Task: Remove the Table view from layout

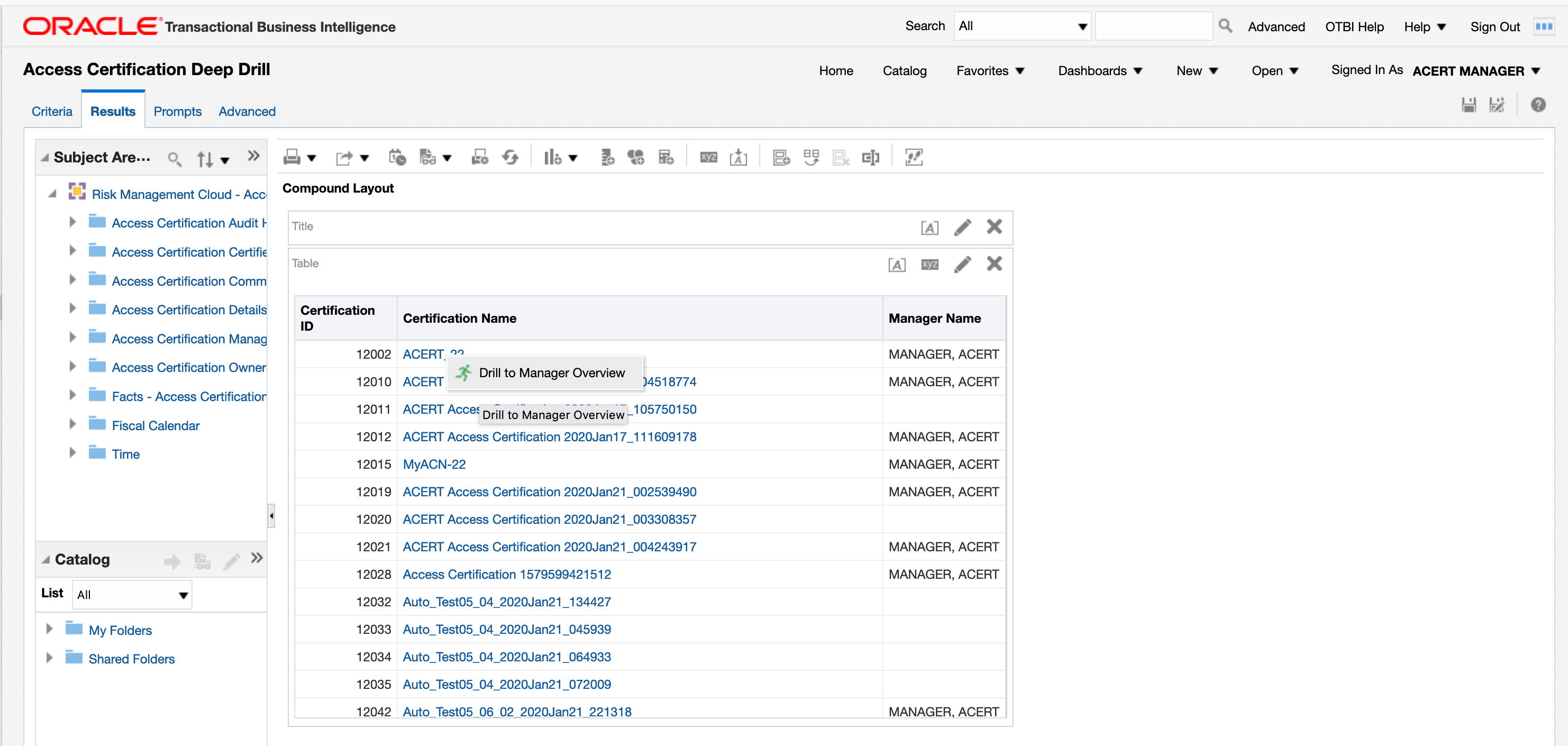Action: point(994,263)
